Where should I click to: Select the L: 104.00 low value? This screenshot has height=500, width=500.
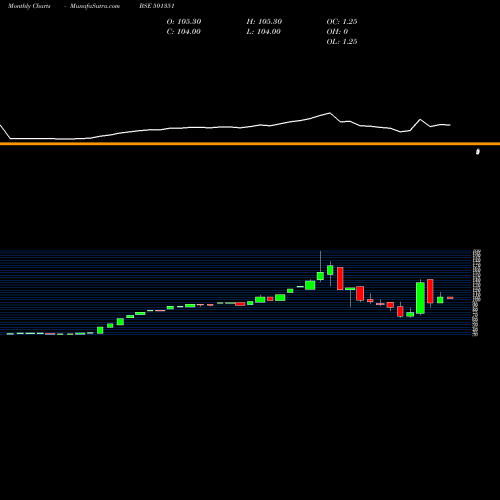tap(264, 32)
